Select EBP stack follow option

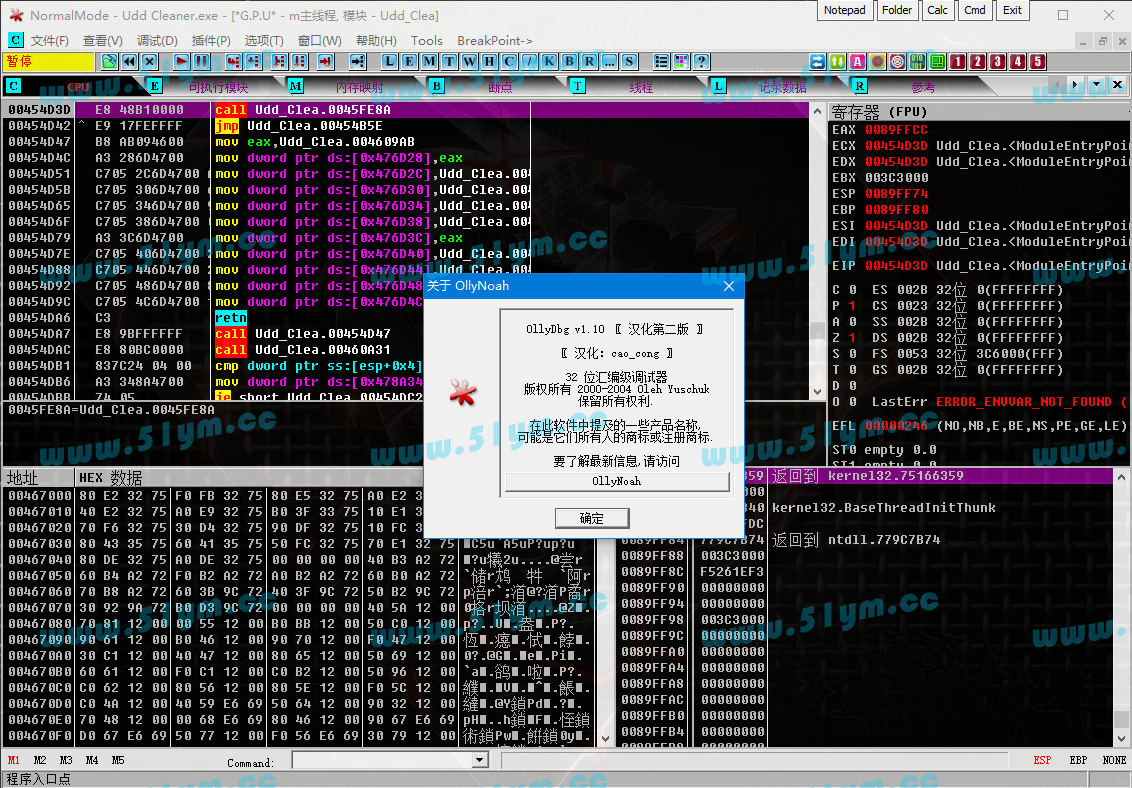coord(1078,761)
